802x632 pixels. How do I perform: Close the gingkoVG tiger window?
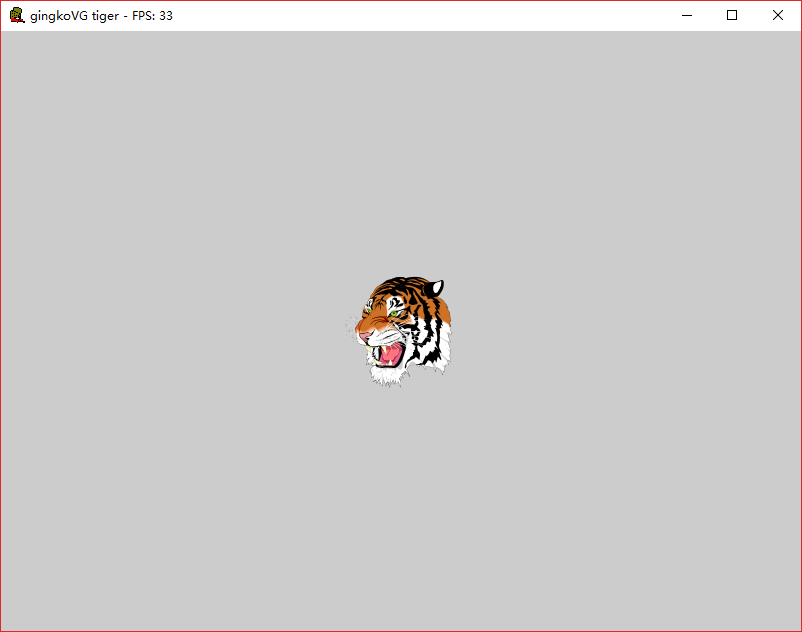click(x=777, y=15)
